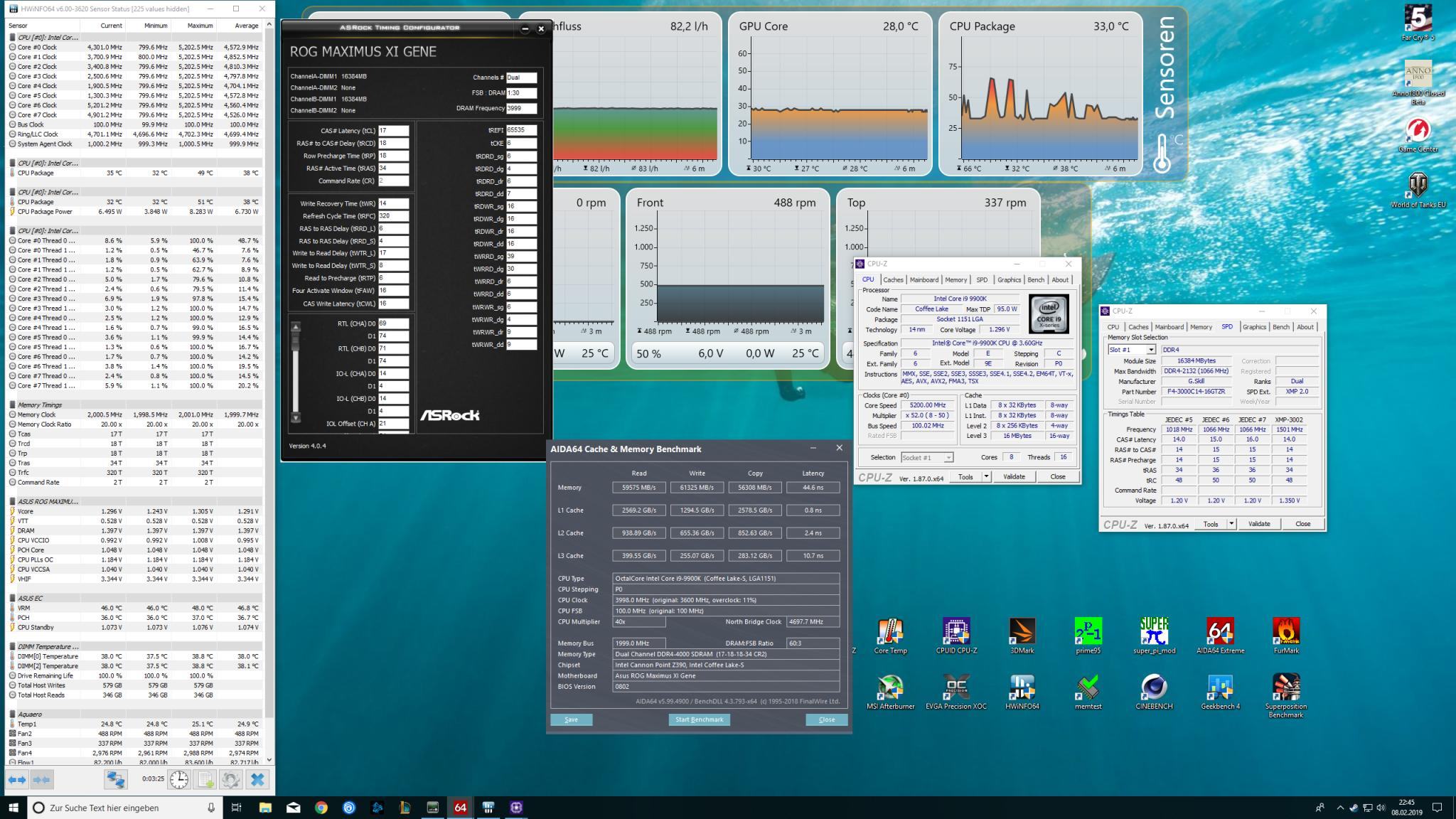Click the Maximum column header in HWiNFO
The width and height of the screenshot is (1456, 819).
coord(200,26)
